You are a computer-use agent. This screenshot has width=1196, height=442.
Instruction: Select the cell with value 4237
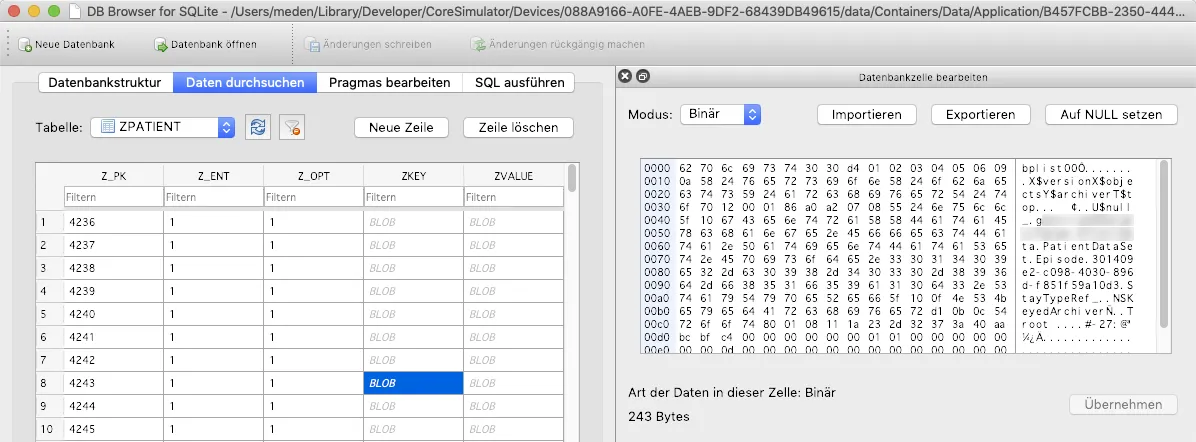click(x=113, y=245)
